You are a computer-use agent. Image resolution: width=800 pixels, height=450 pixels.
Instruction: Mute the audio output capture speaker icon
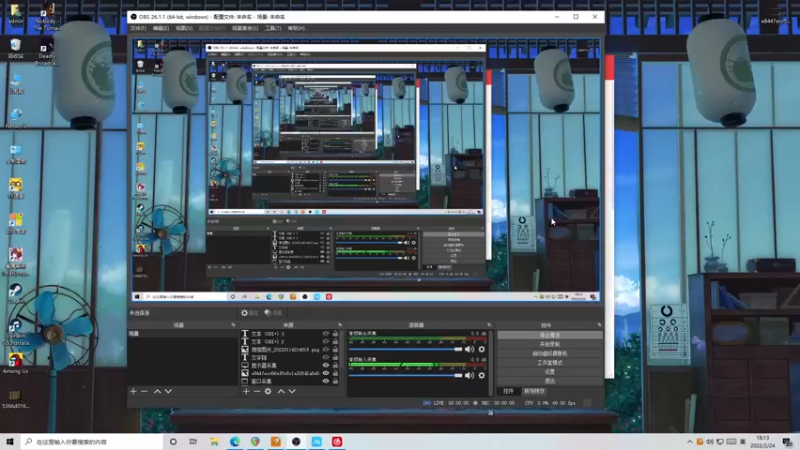point(469,349)
